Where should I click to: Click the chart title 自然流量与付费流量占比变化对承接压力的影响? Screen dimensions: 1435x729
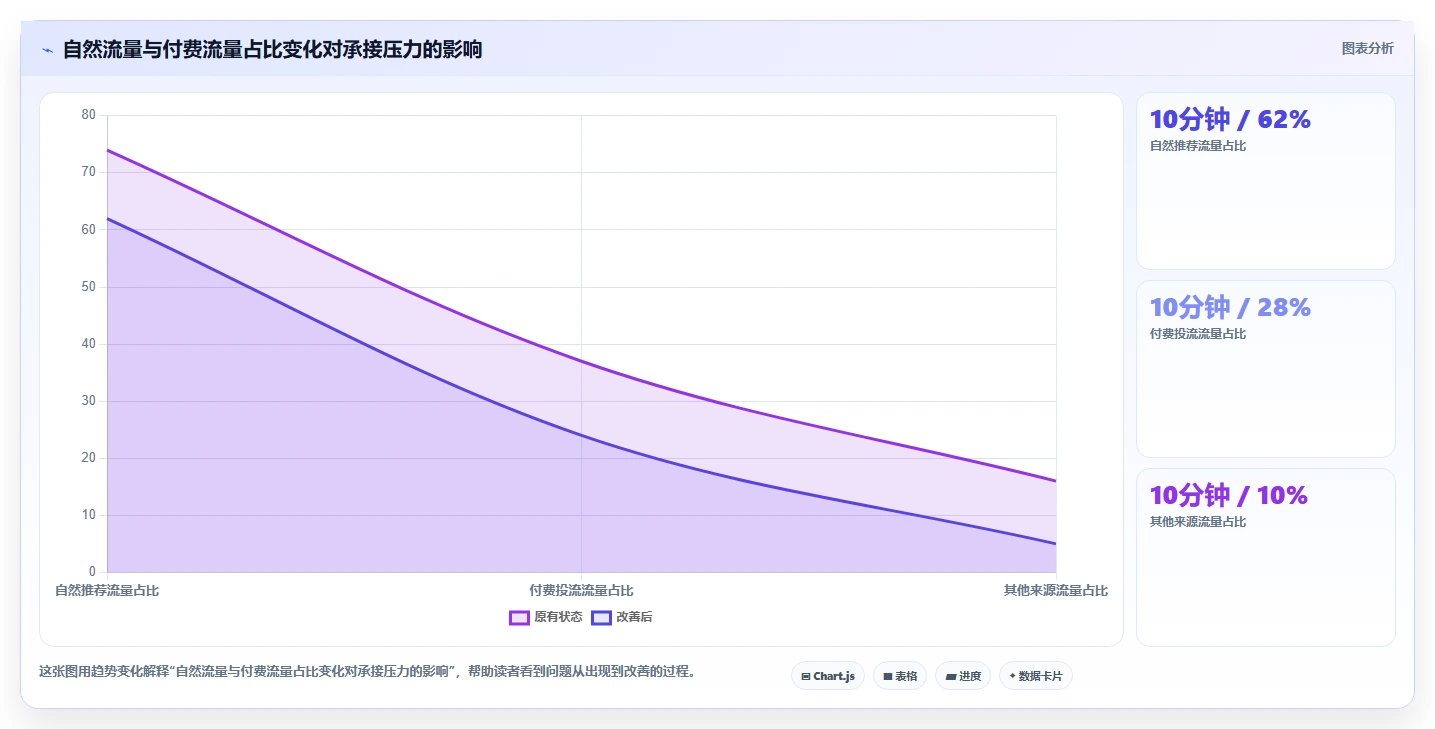pos(272,49)
